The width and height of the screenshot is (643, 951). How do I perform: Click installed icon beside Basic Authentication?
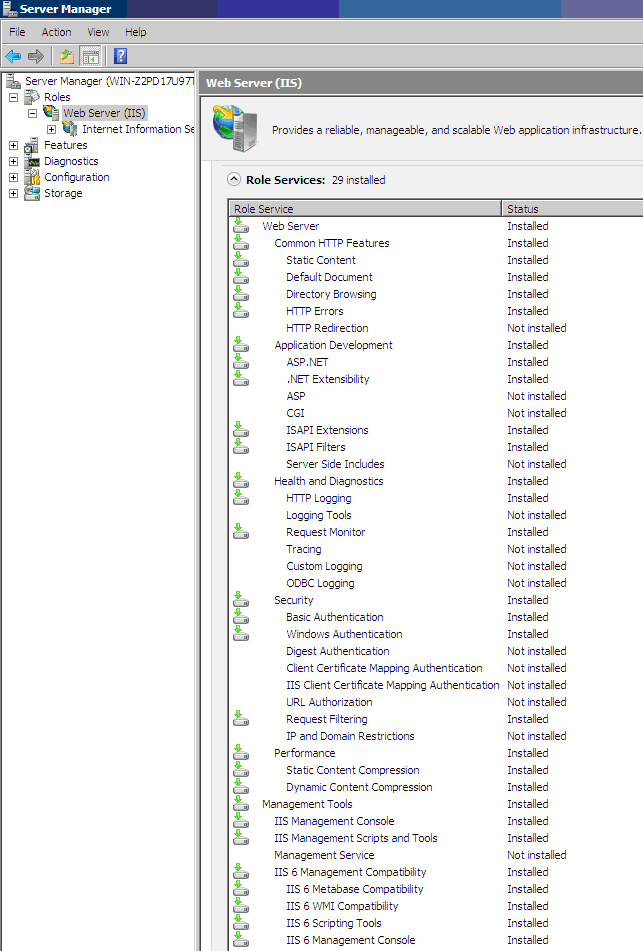point(241,616)
